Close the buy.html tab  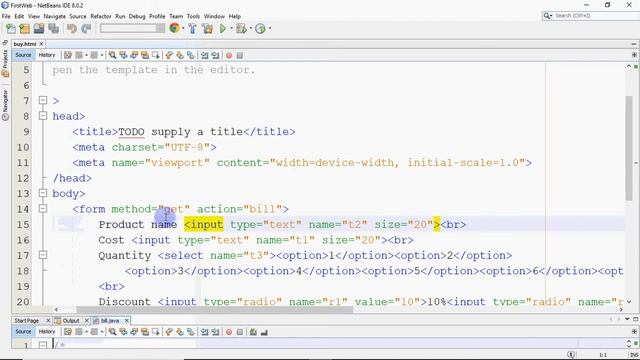pyautogui.click(x=41, y=44)
